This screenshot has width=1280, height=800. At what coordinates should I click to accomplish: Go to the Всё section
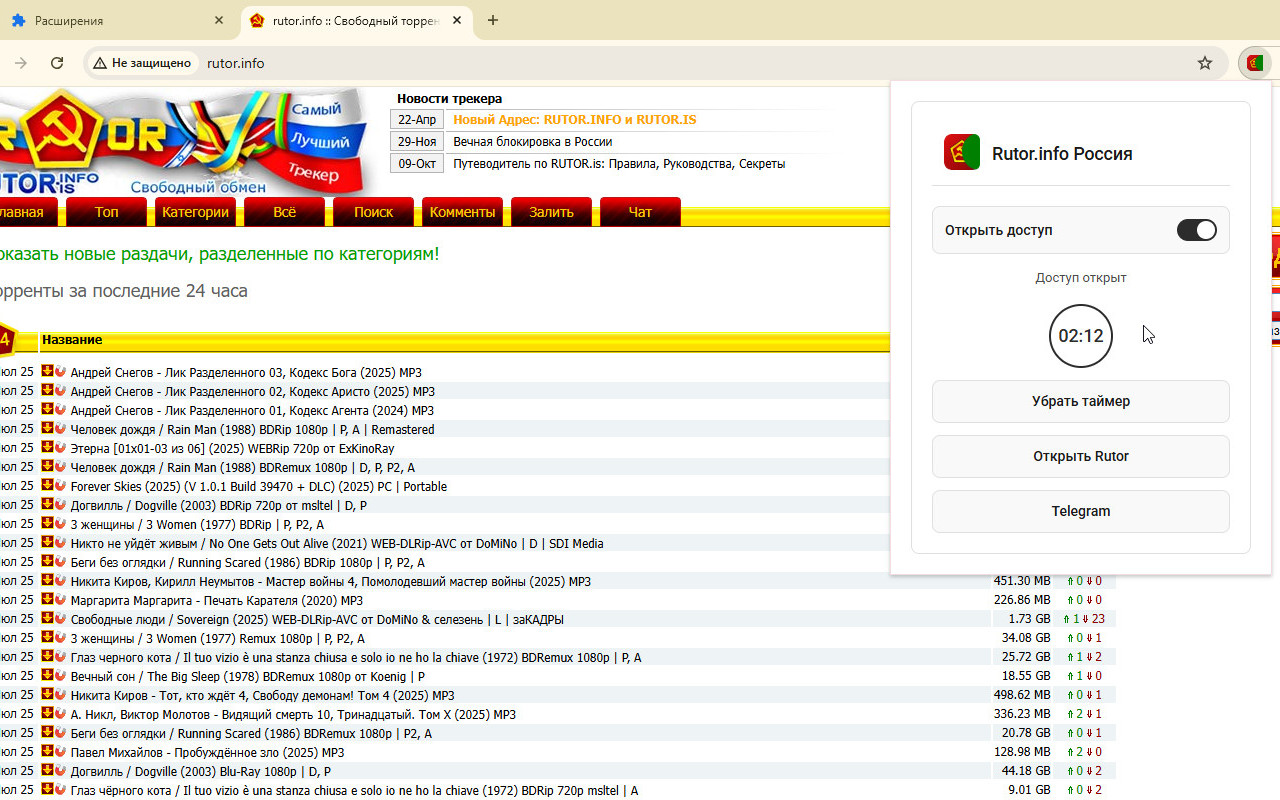coord(284,212)
